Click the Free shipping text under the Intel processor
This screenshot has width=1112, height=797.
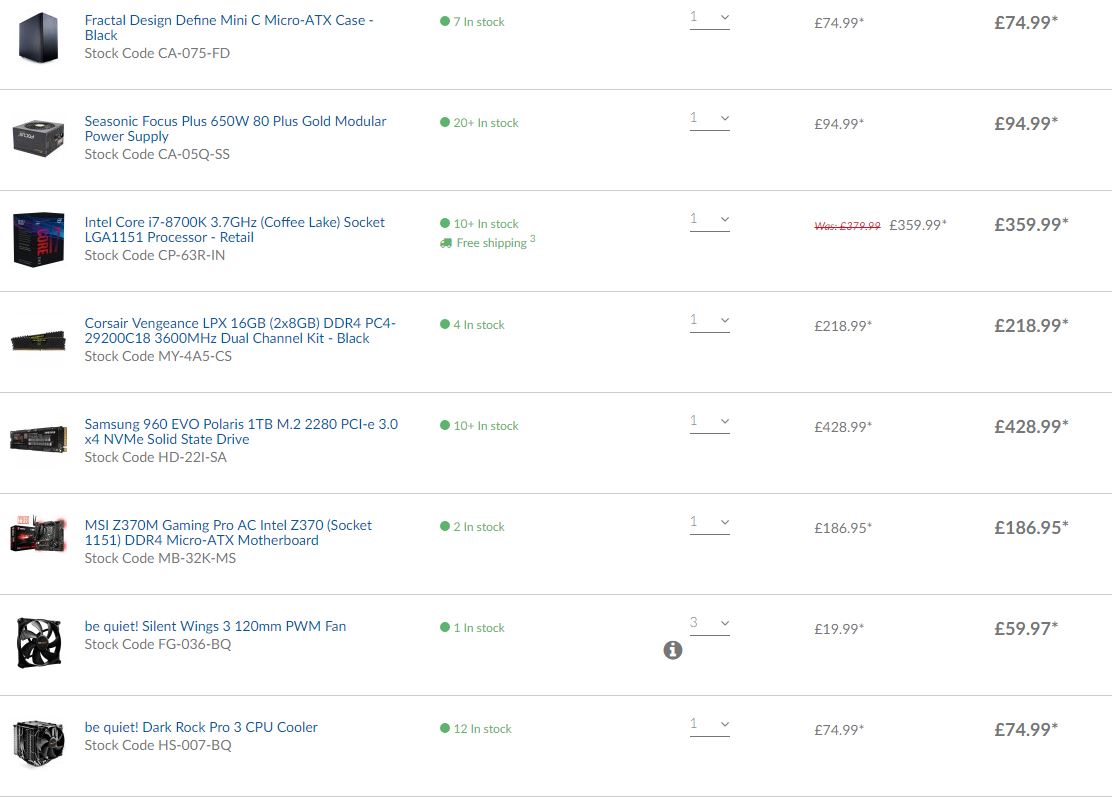pyautogui.click(x=492, y=243)
